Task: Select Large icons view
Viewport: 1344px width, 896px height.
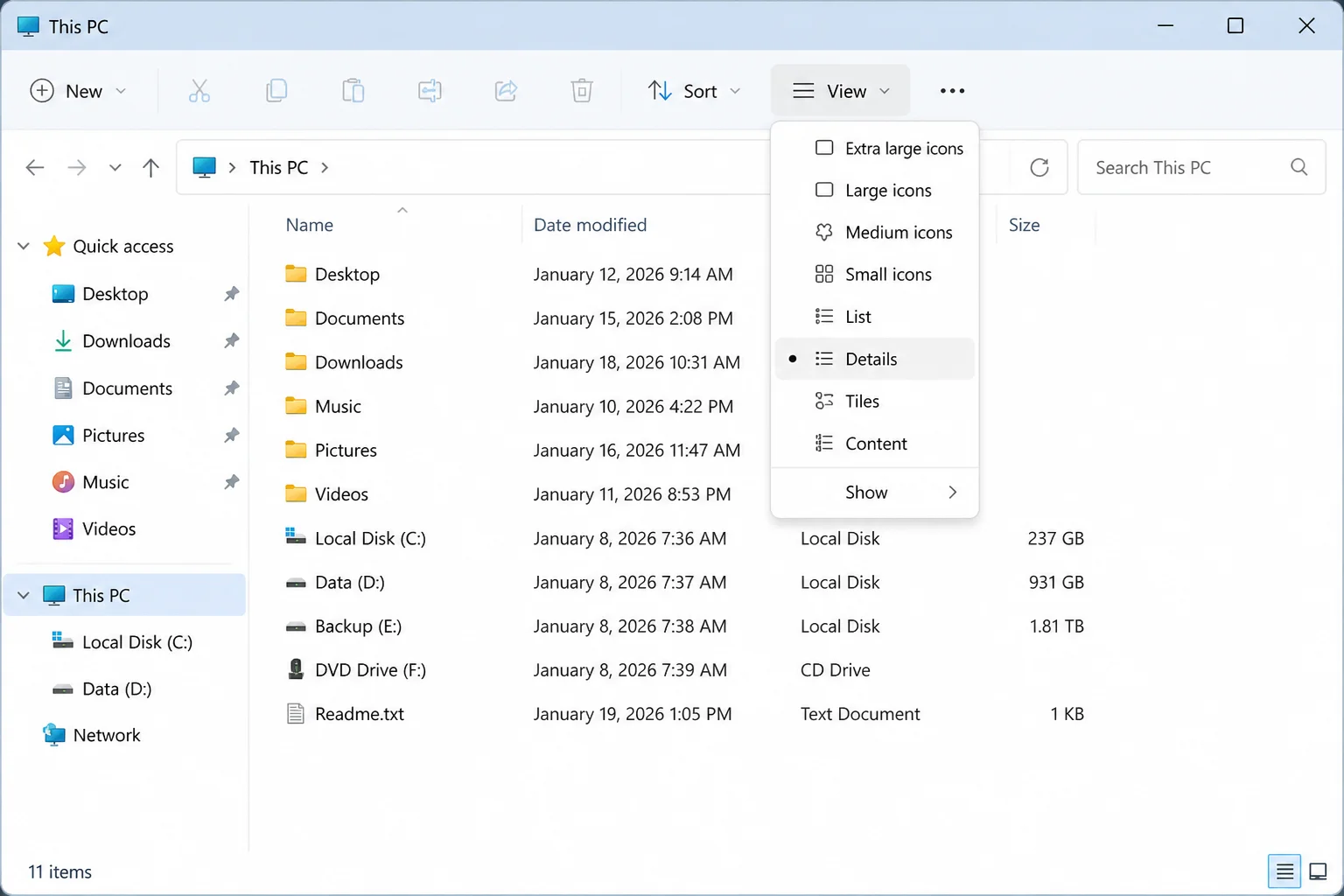Action: click(875, 190)
